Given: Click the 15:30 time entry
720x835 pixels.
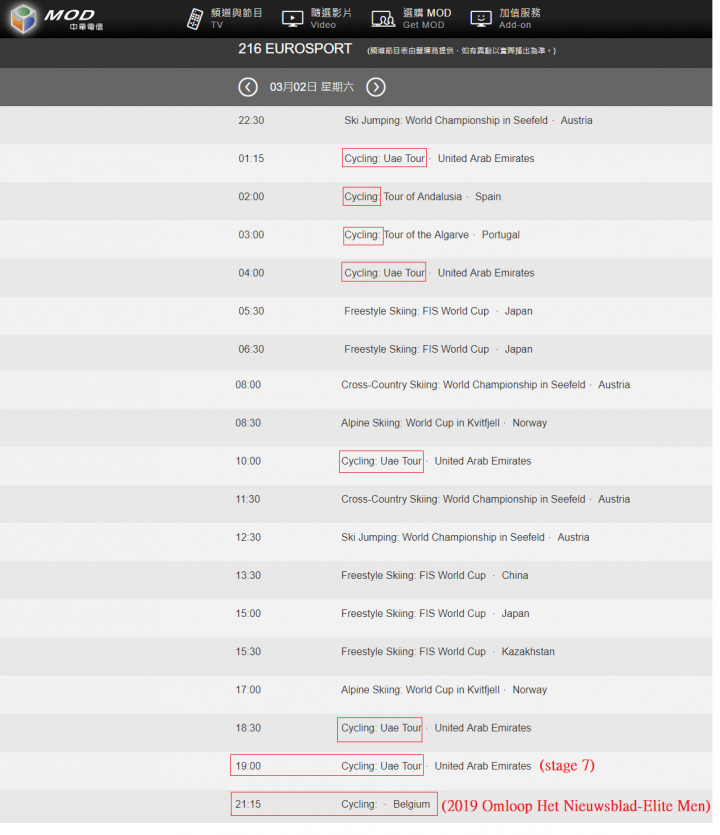Looking at the screenshot, I should click(248, 652).
